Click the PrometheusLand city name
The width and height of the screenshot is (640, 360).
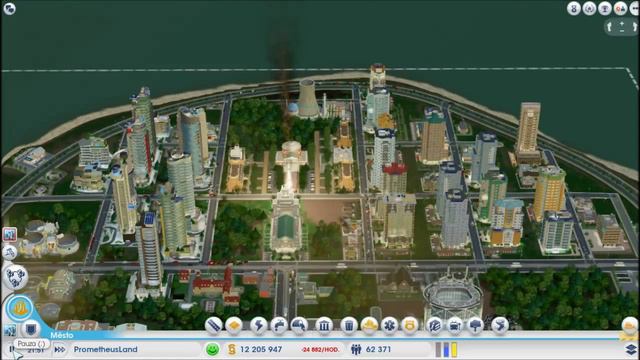pos(105,349)
